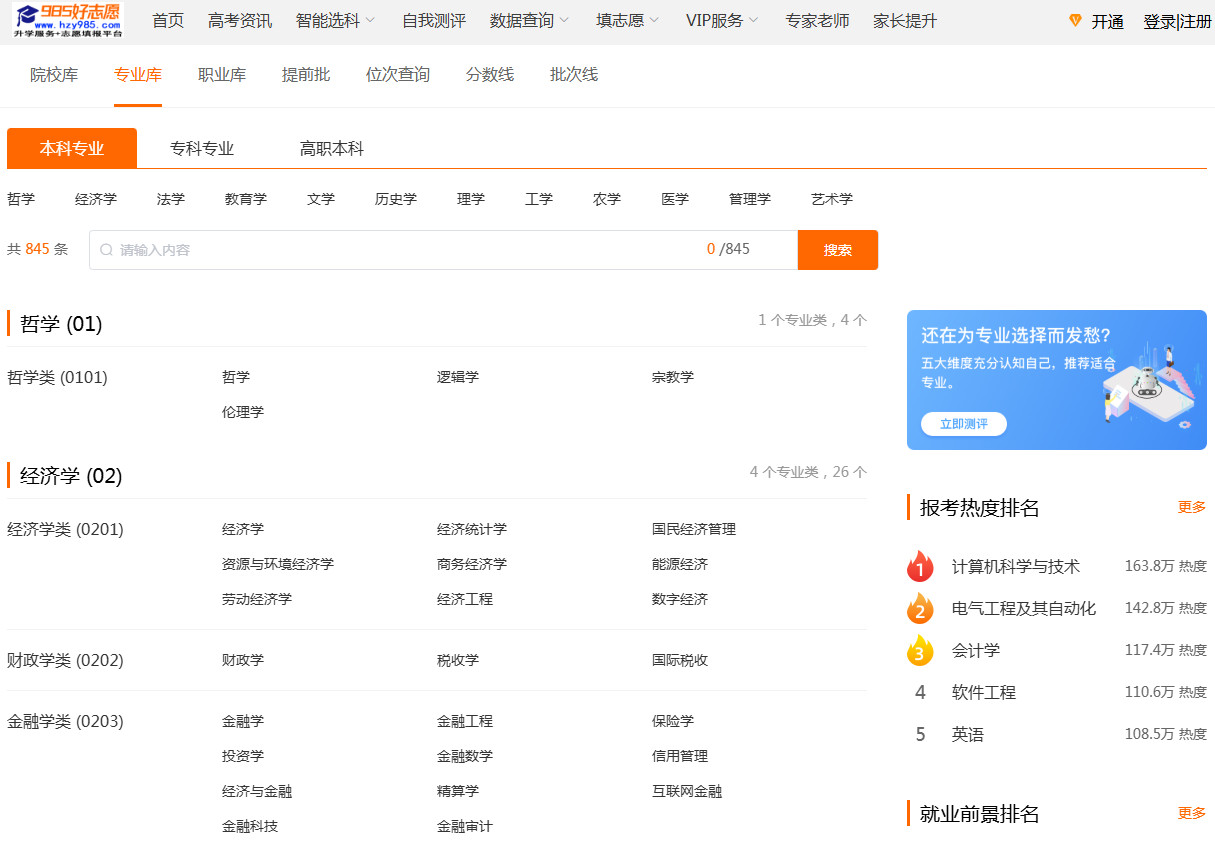Open 高考资讯 in the top navigation
The height and width of the screenshot is (845, 1215).
240,21
